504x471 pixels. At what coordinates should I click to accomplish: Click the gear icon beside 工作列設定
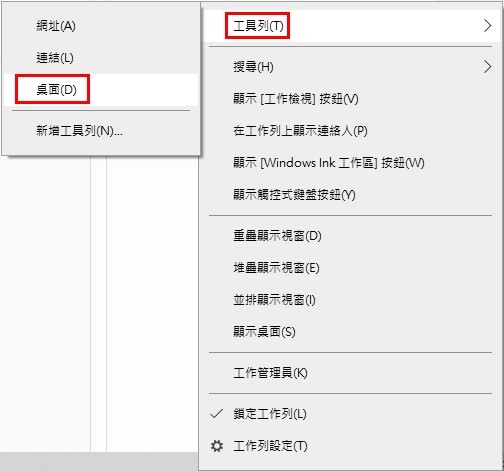tap(217, 446)
